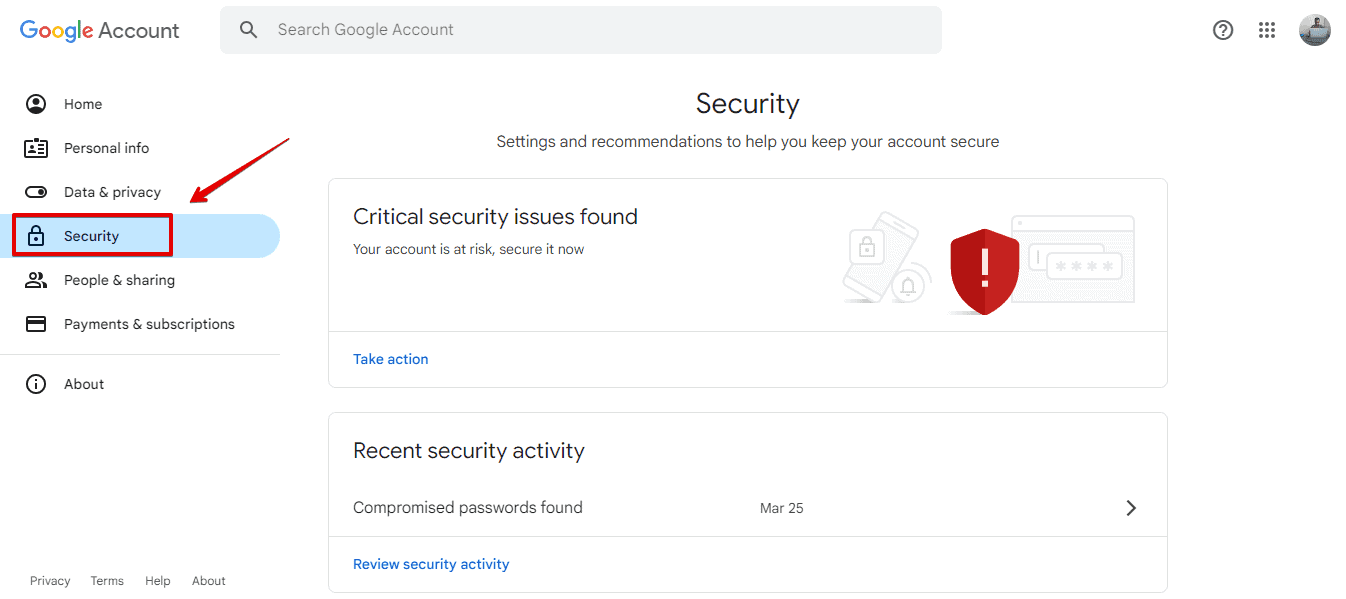Click the Terms footer link
The height and width of the screenshot is (599, 1346).
click(x=107, y=581)
